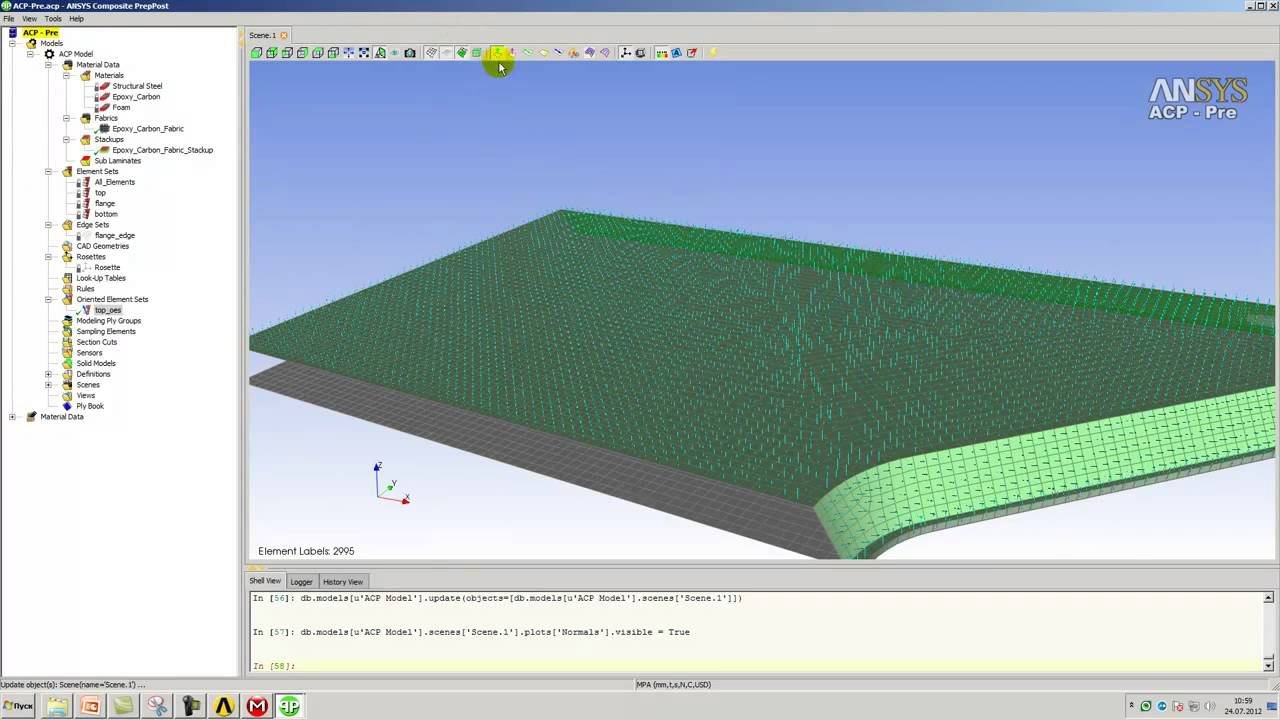Expand the Scenes folder
The width and height of the screenshot is (1280, 720).
click(48, 385)
